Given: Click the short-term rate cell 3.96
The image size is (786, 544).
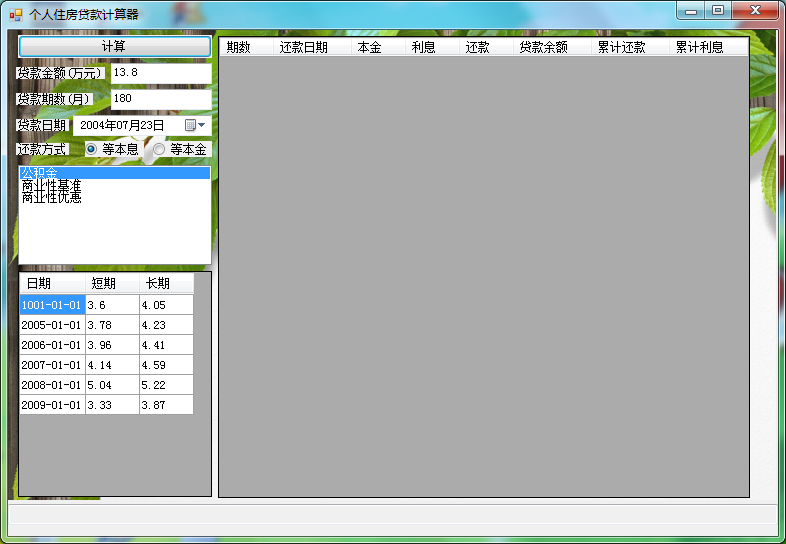Looking at the screenshot, I should (x=112, y=345).
